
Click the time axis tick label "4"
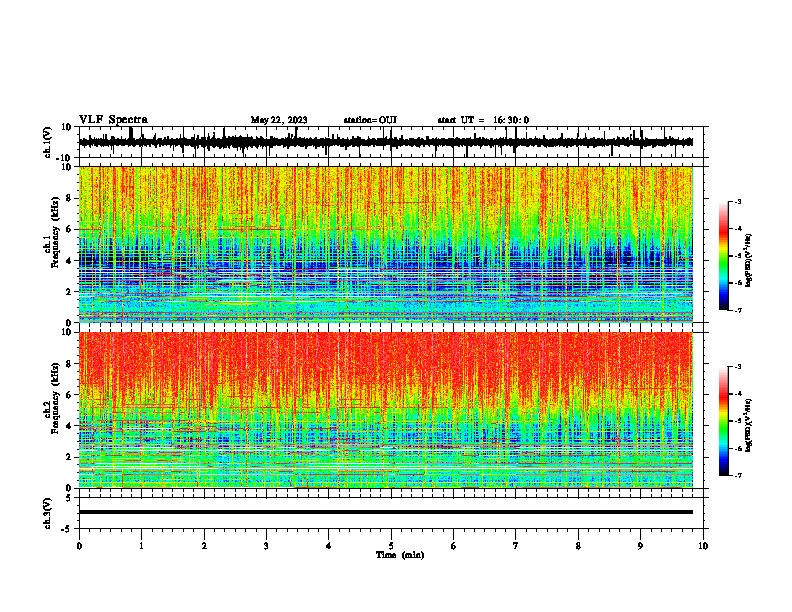[x=329, y=546]
